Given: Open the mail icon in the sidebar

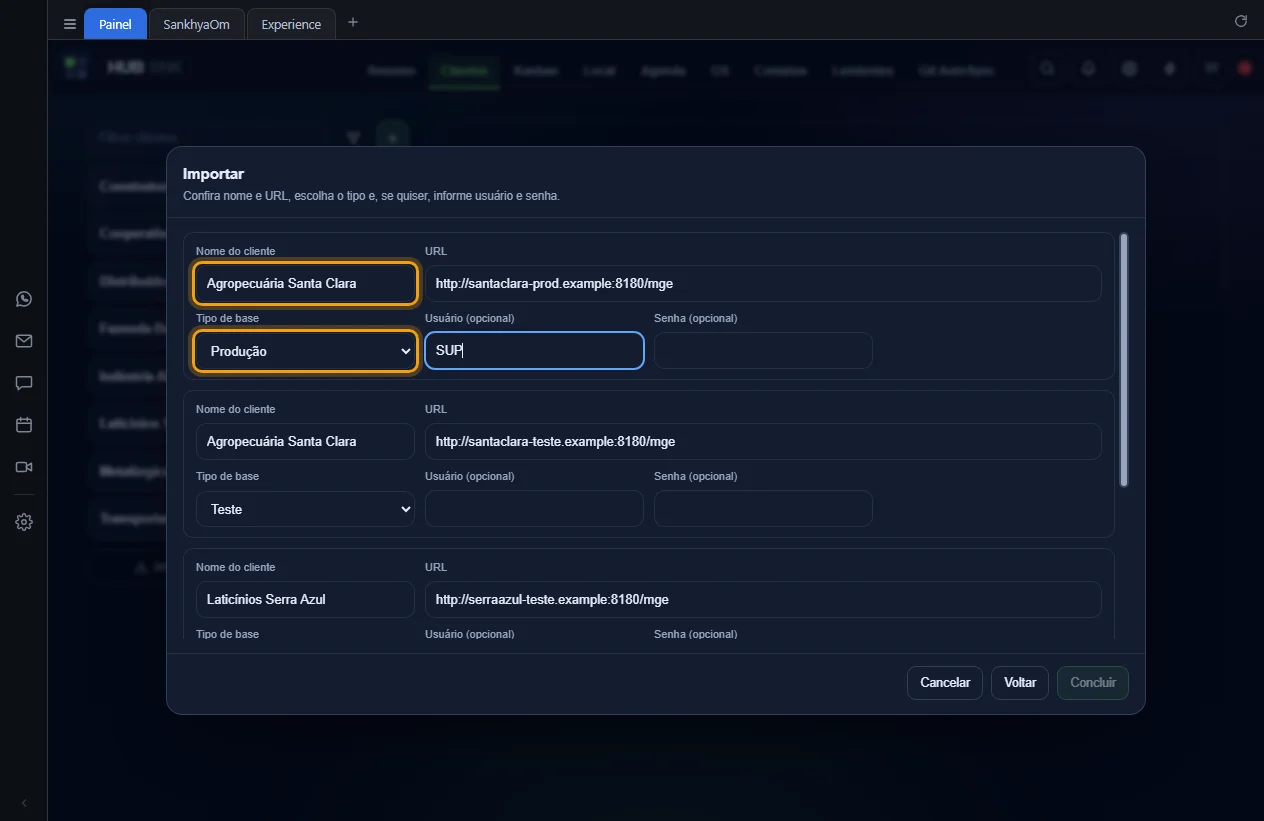Looking at the screenshot, I should tap(24, 341).
